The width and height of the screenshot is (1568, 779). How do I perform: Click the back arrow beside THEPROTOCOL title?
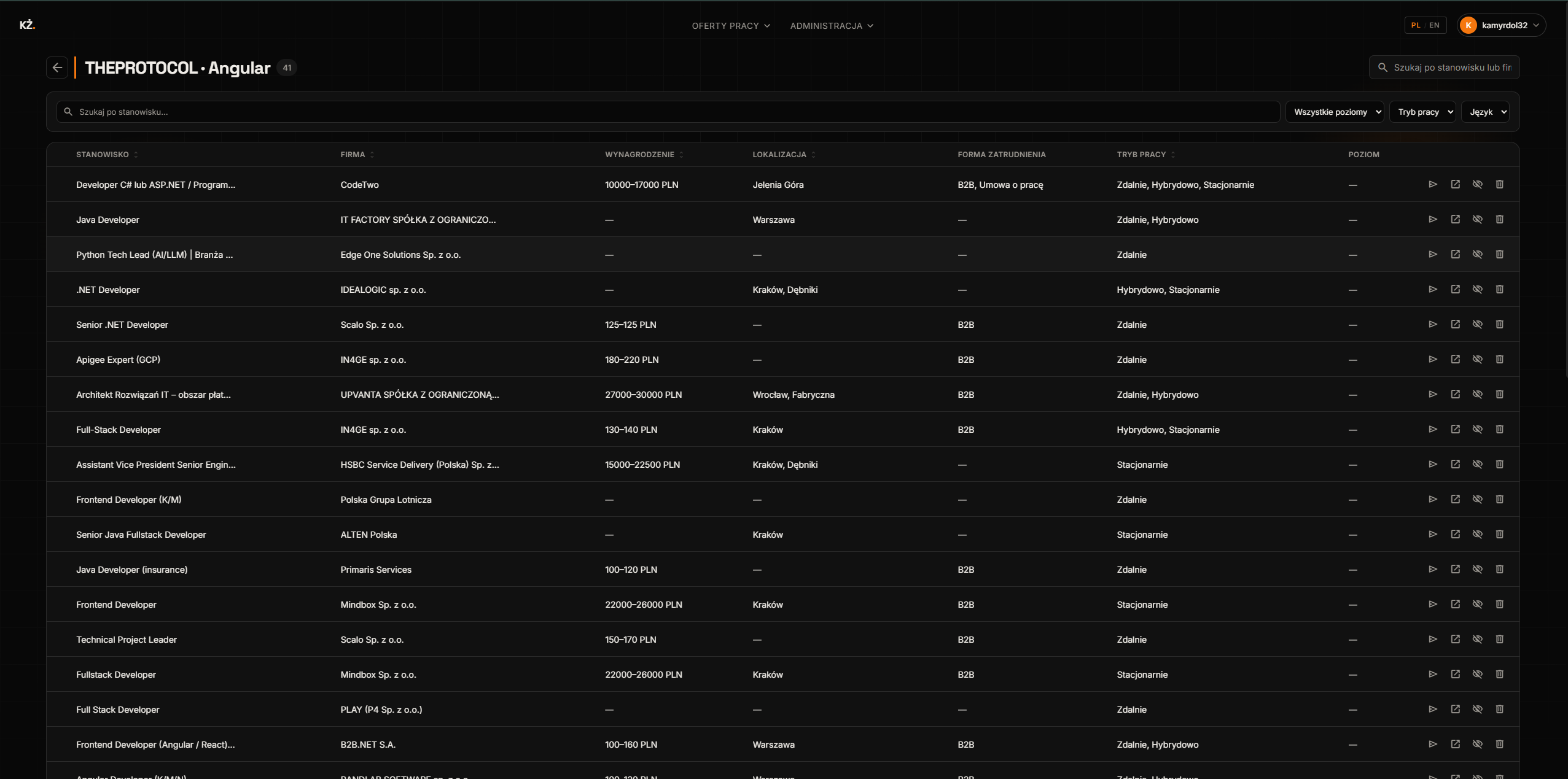[x=57, y=68]
